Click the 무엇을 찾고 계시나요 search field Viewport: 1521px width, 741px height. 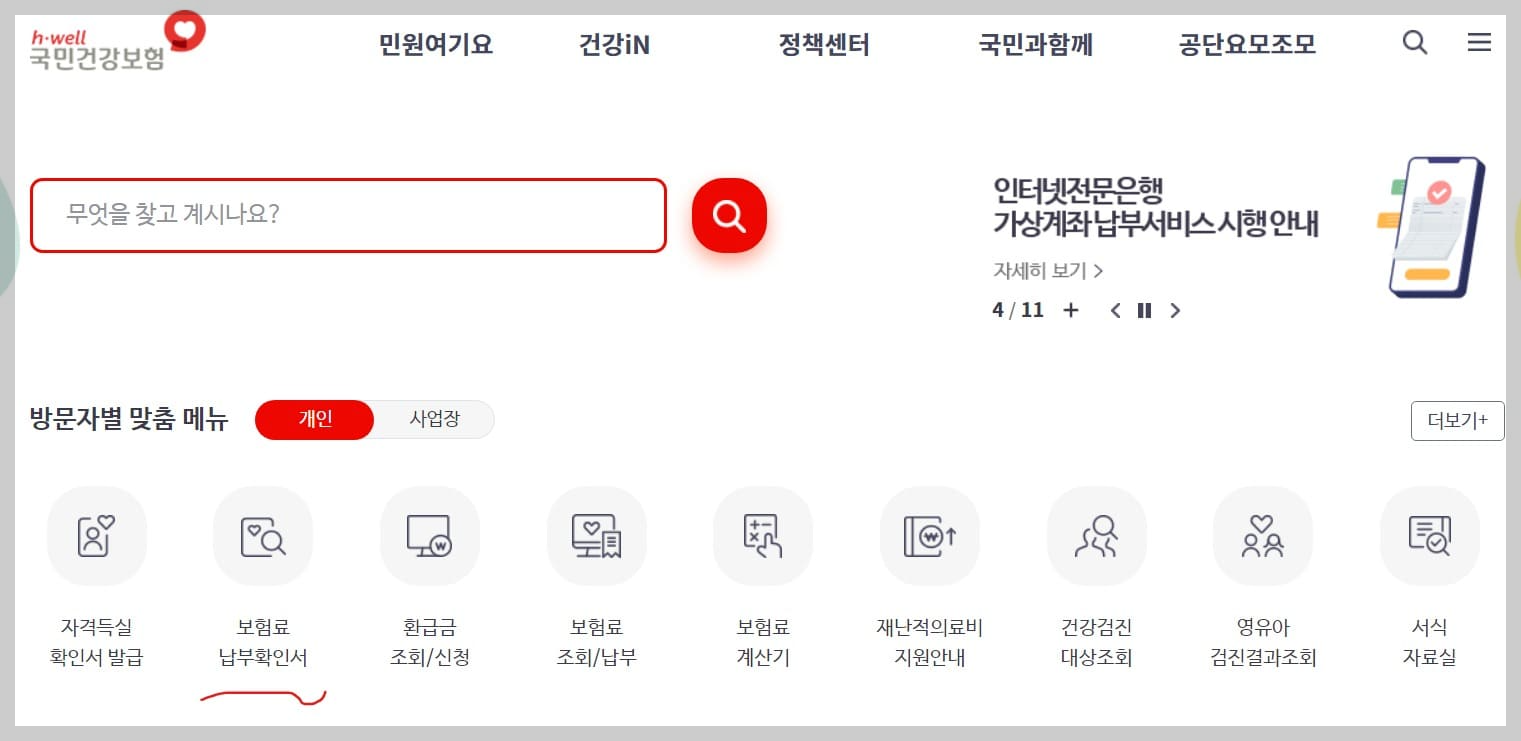pyautogui.click(x=348, y=215)
